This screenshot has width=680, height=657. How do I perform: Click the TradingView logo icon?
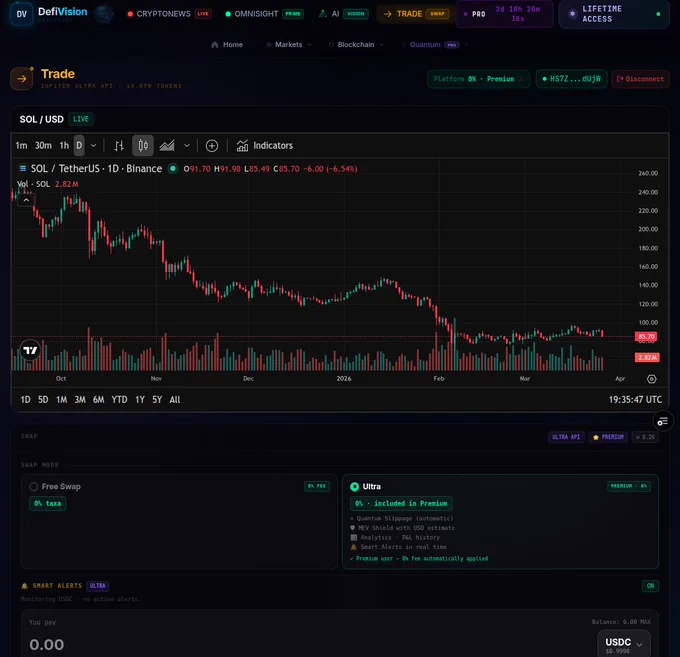click(30, 350)
